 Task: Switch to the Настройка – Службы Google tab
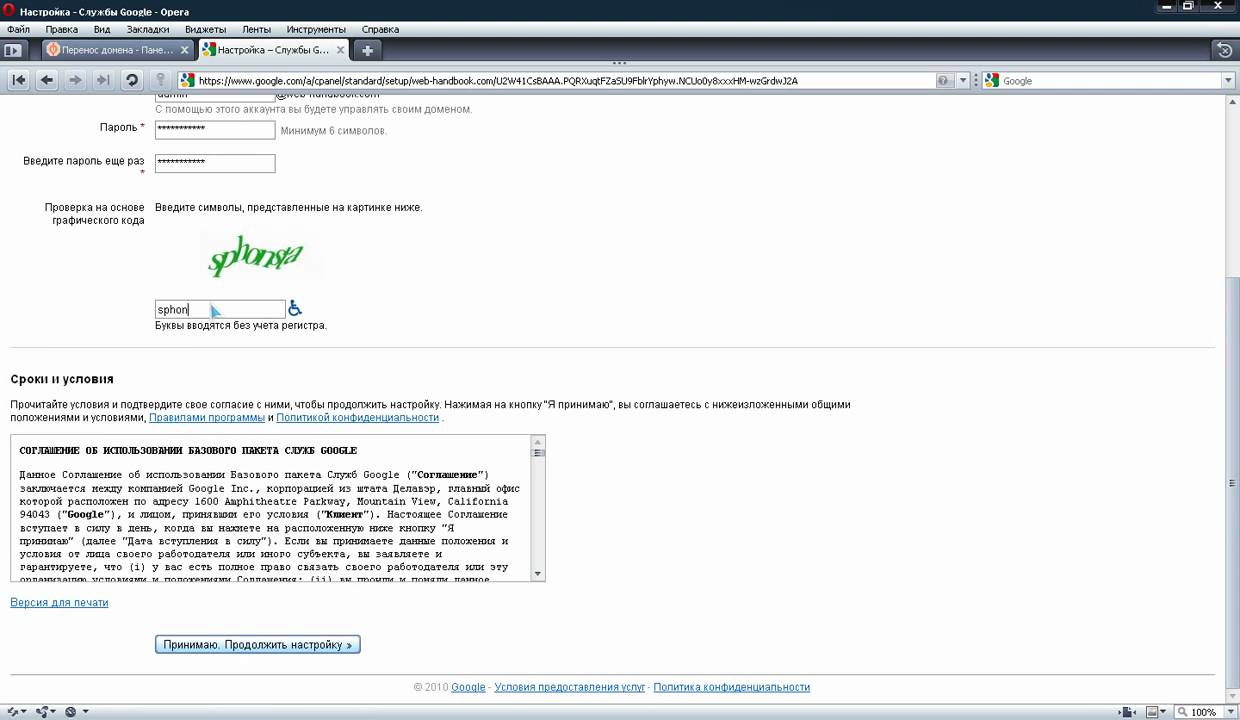(x=274, y=50)
